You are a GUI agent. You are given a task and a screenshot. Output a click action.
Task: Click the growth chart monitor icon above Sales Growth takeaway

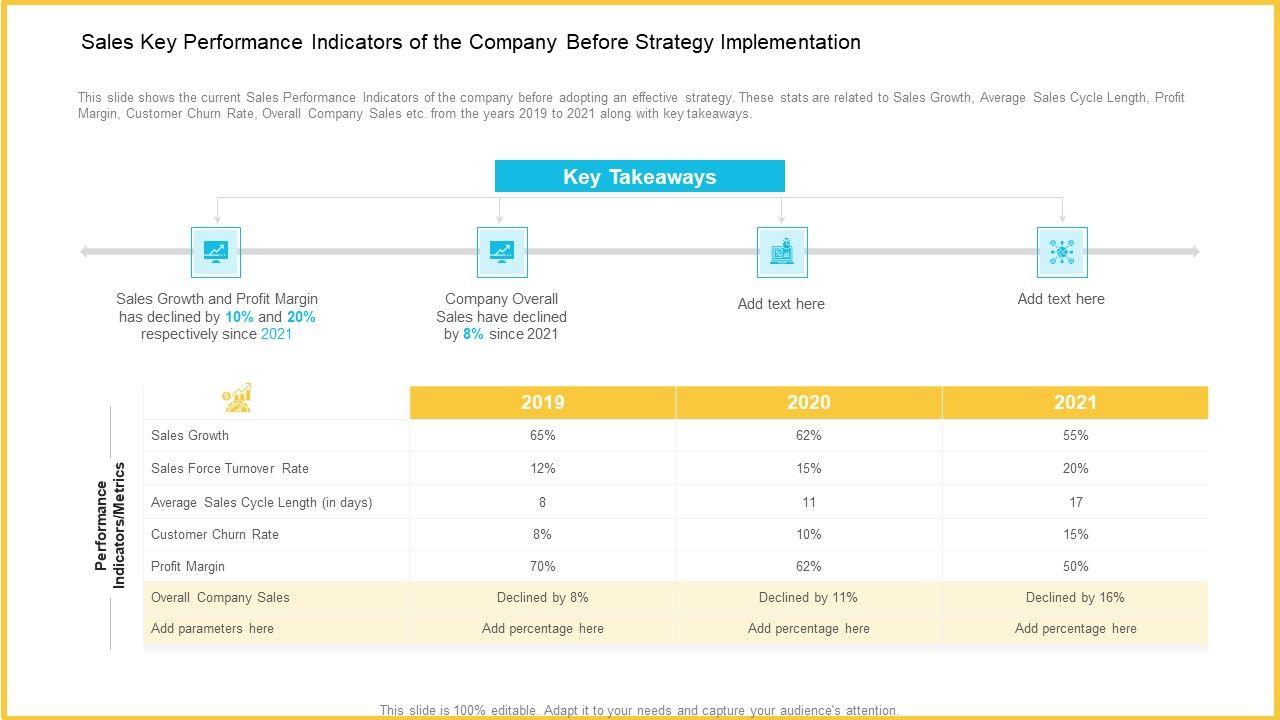click(216, 252)
